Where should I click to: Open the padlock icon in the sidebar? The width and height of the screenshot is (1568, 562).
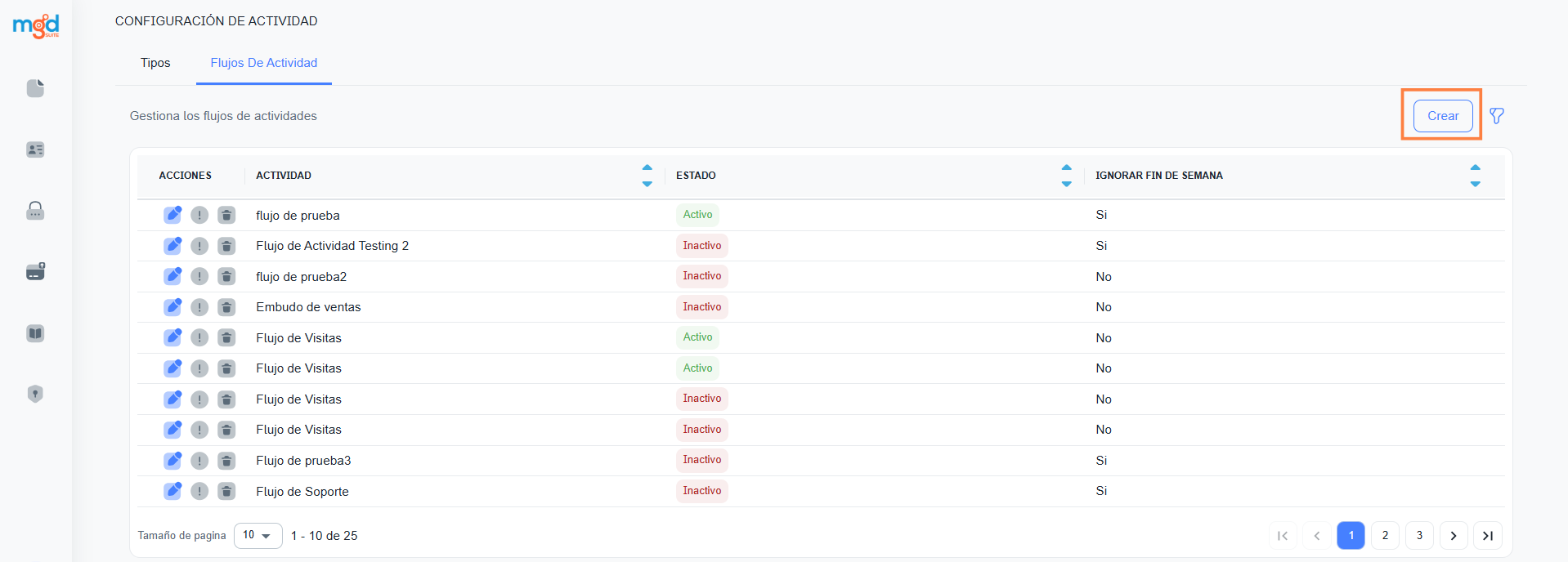(35, 211)
